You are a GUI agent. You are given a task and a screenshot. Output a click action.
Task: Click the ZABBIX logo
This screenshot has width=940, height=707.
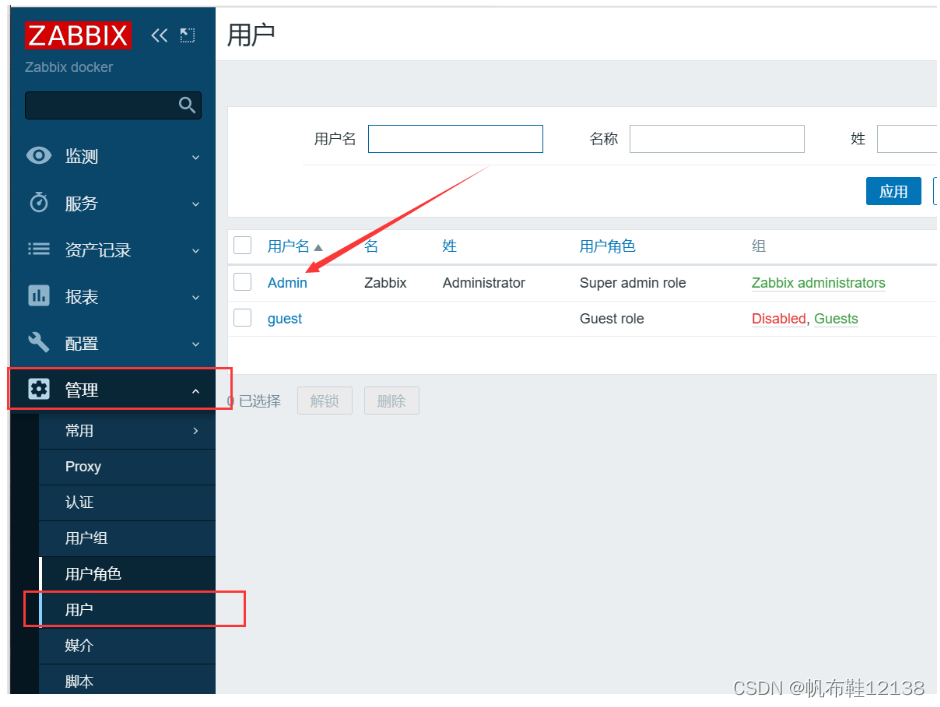pos(77,35)
